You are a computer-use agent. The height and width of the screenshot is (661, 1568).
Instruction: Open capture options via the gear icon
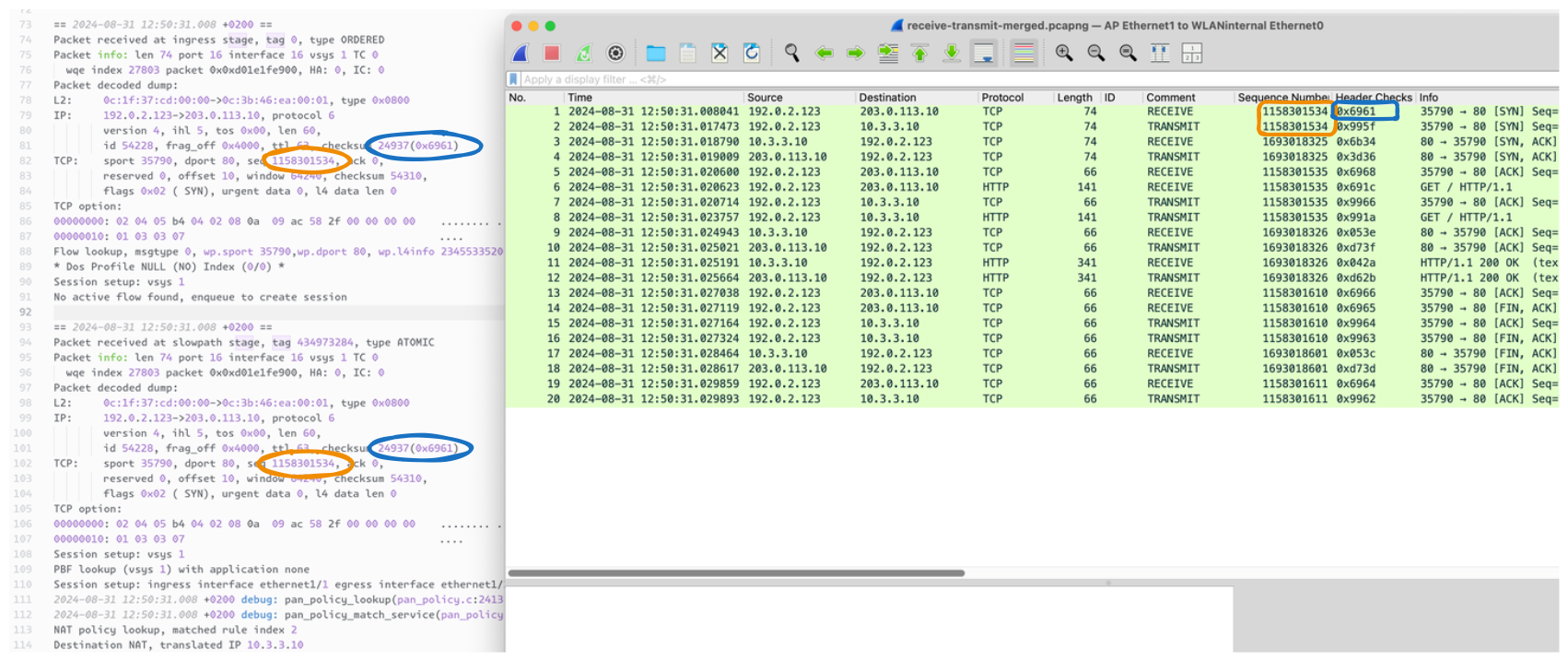pyautogui.click(x=615, y=53)
